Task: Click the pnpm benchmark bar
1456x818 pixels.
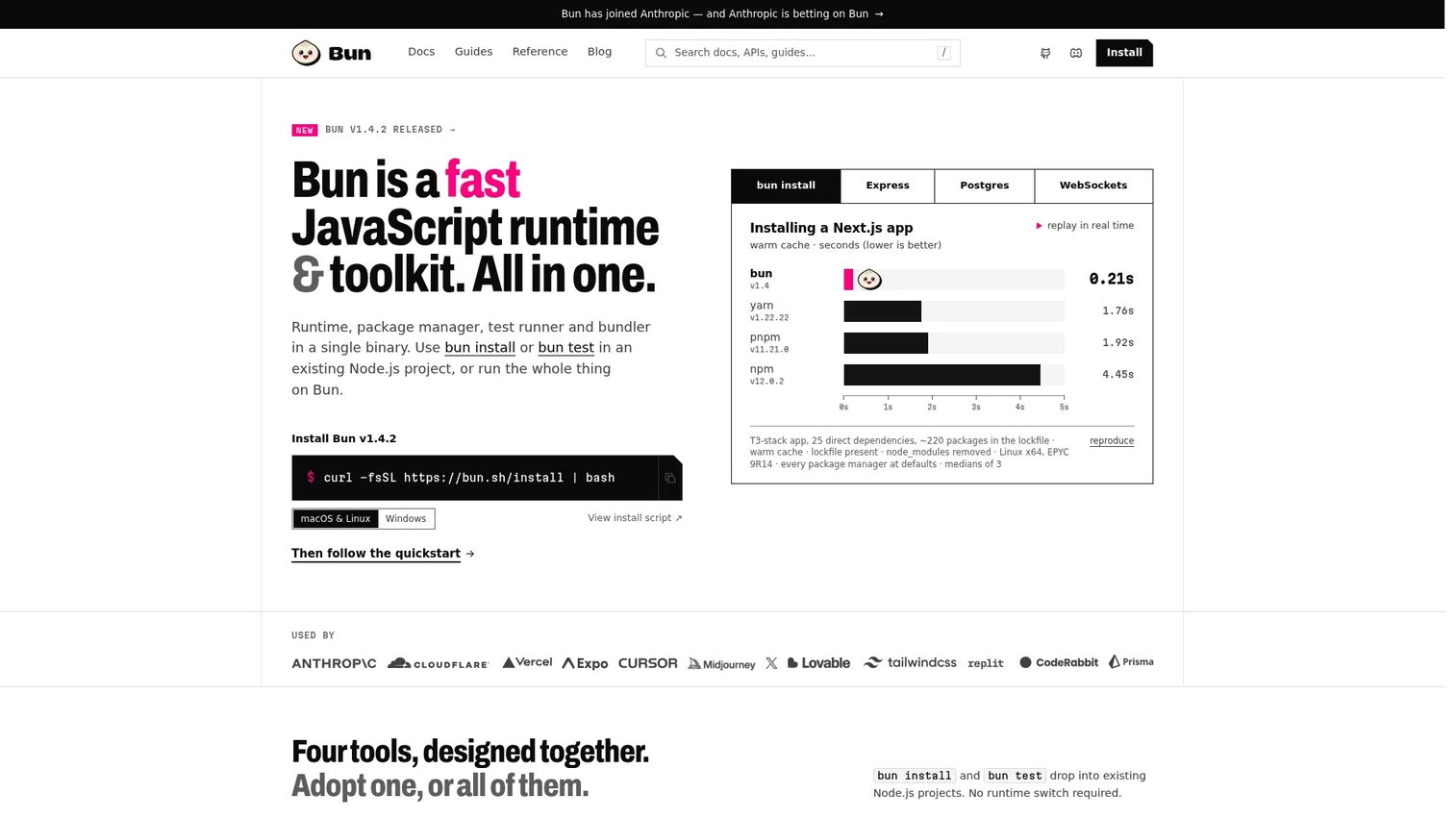Action: click(x=886, y=343)
